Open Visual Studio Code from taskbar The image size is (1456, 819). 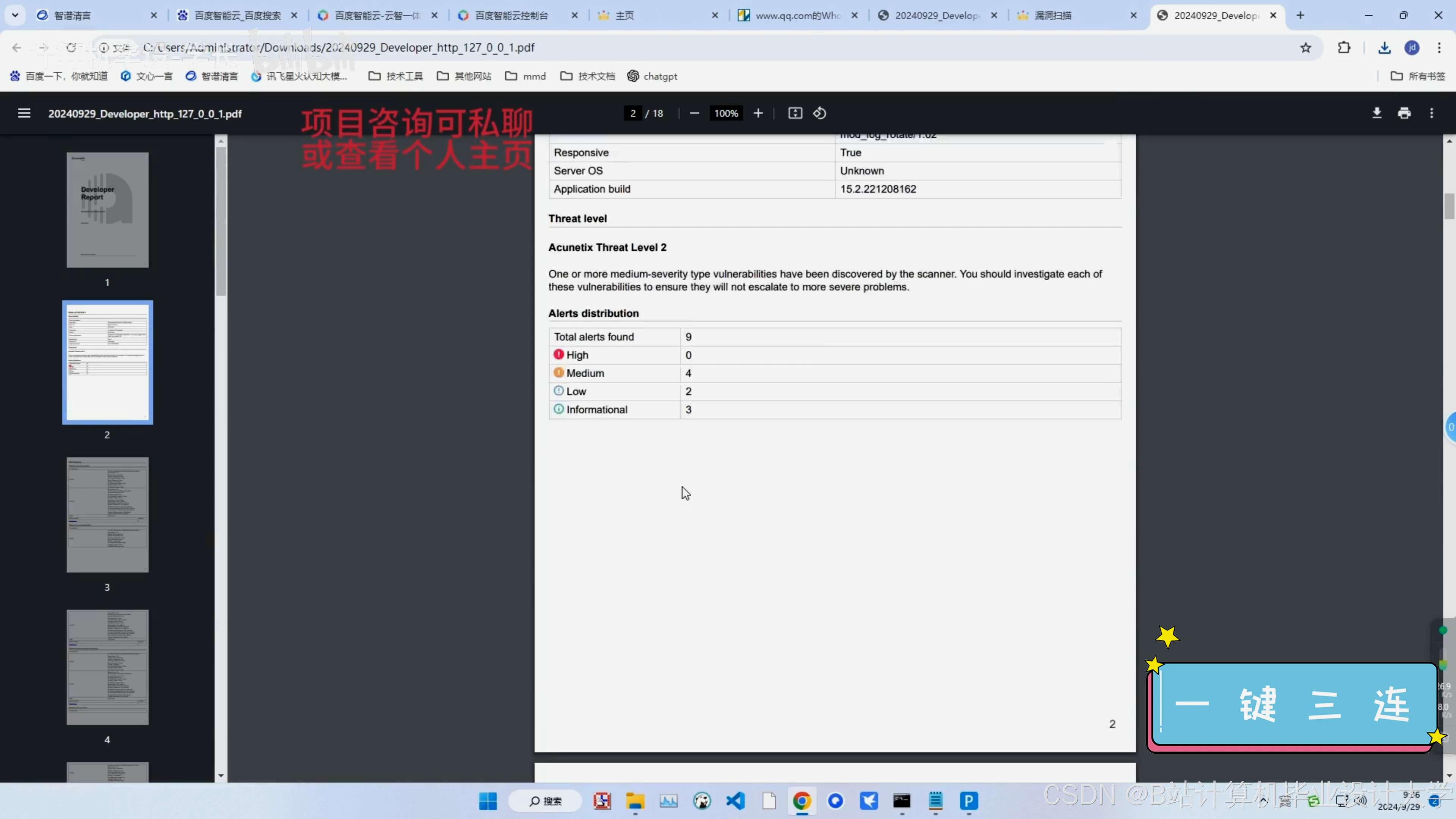[735, 800]
